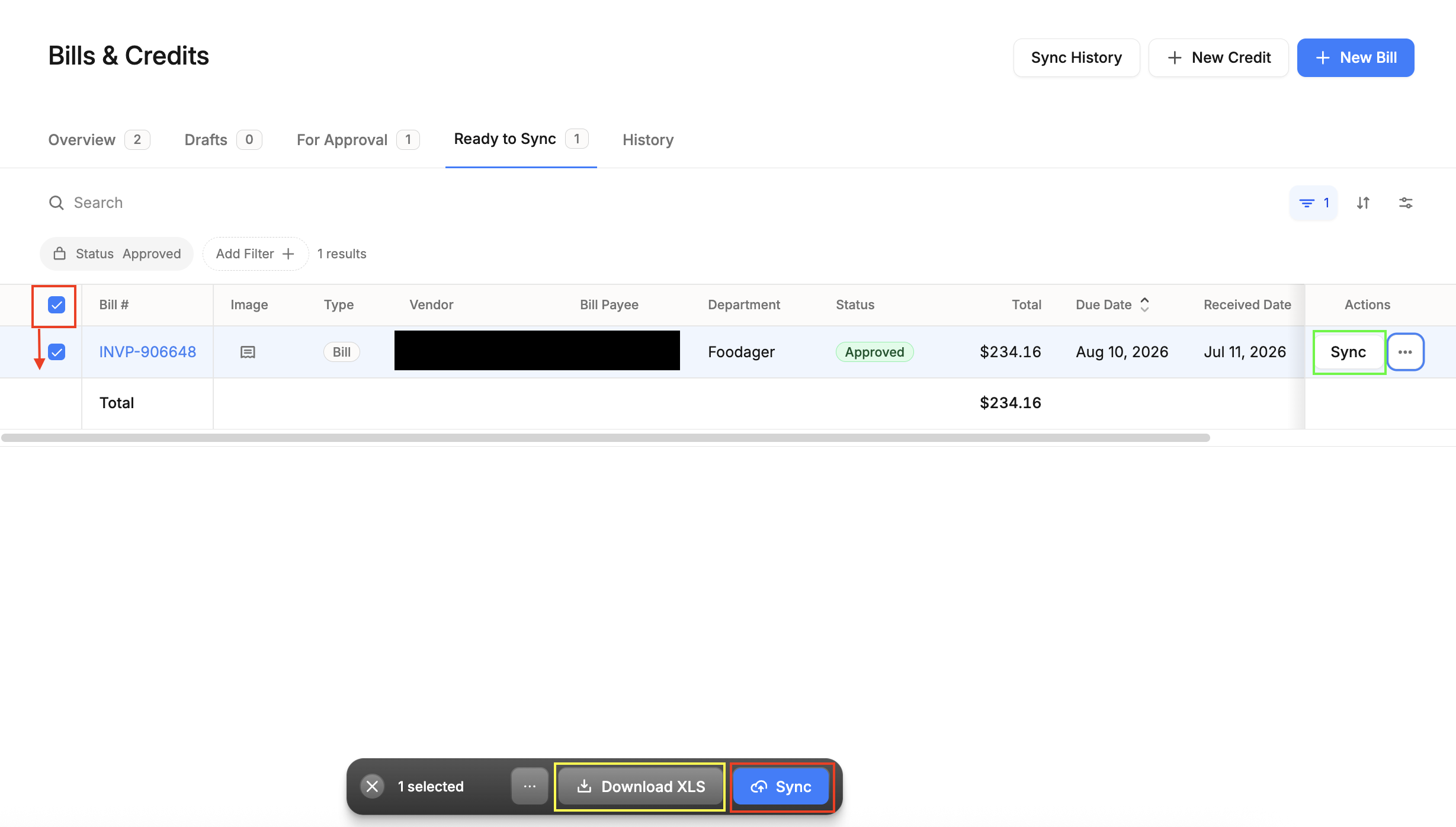The height and width of the screenshot is (827, 1456).
Task: Select the Ready to Sync tab
Action: pos(521,139)
